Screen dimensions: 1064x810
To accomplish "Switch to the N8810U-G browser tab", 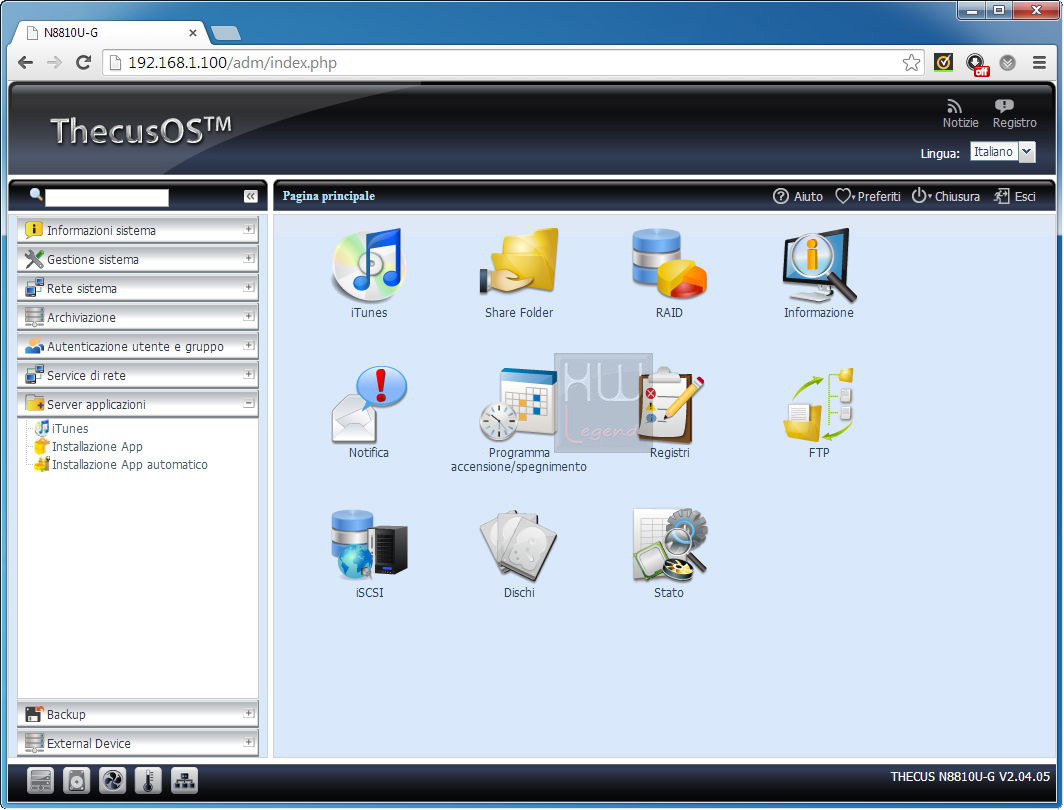I will point(109,33).
